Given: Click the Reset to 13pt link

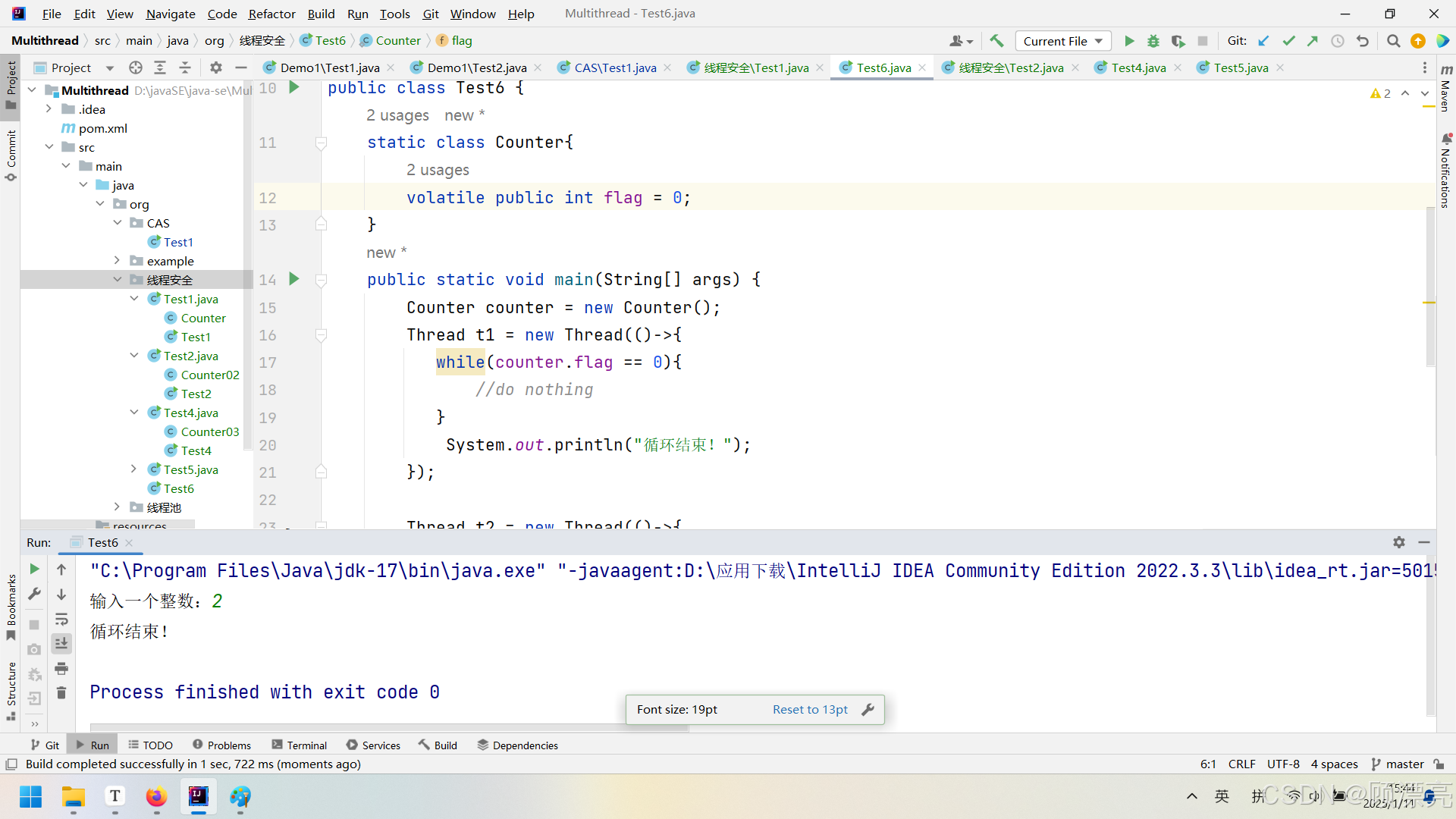Looking at the screenshot, I should pyautogui.click(x=810, y=709).
